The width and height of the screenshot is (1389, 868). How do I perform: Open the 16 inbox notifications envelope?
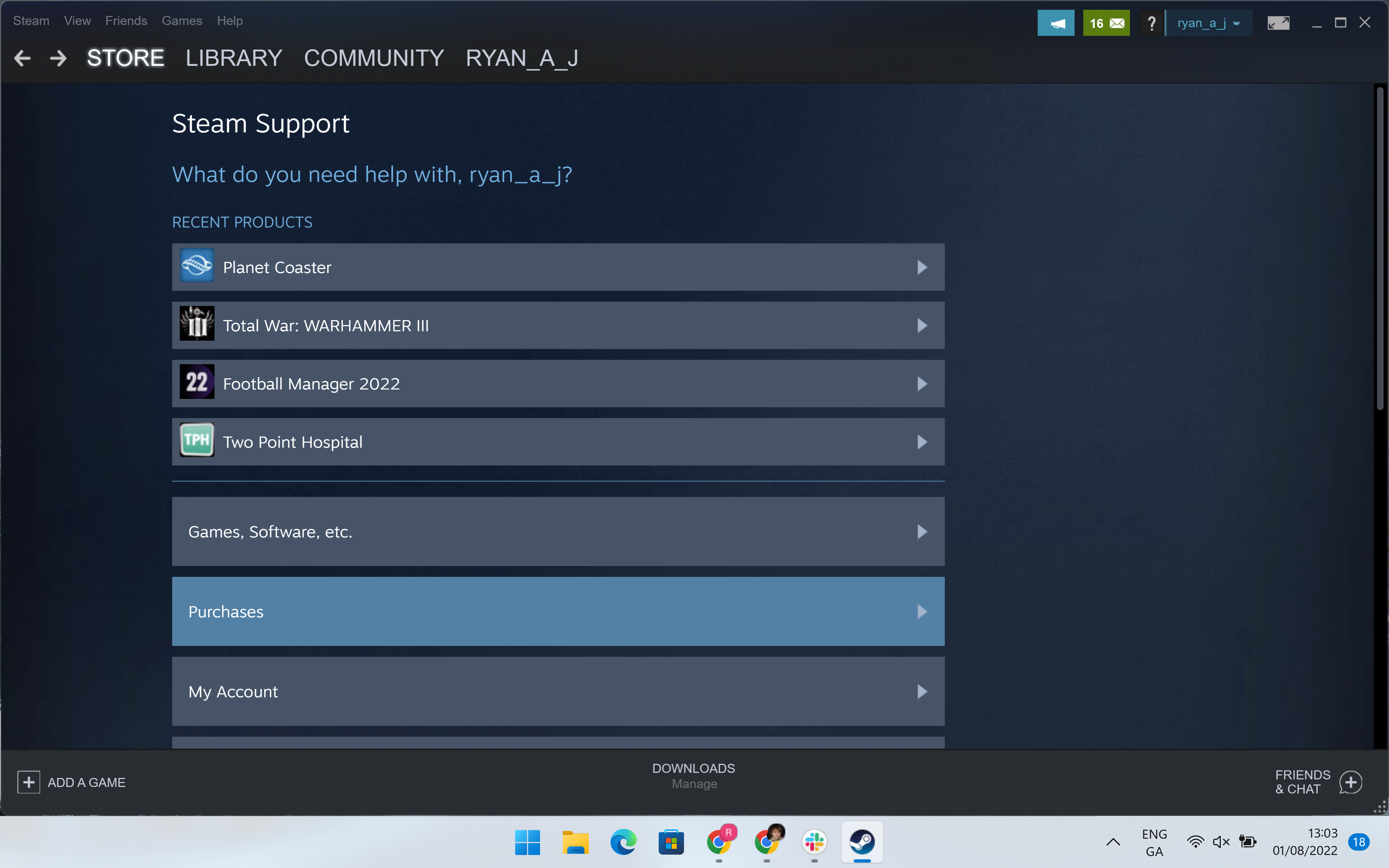point(1106,24)
